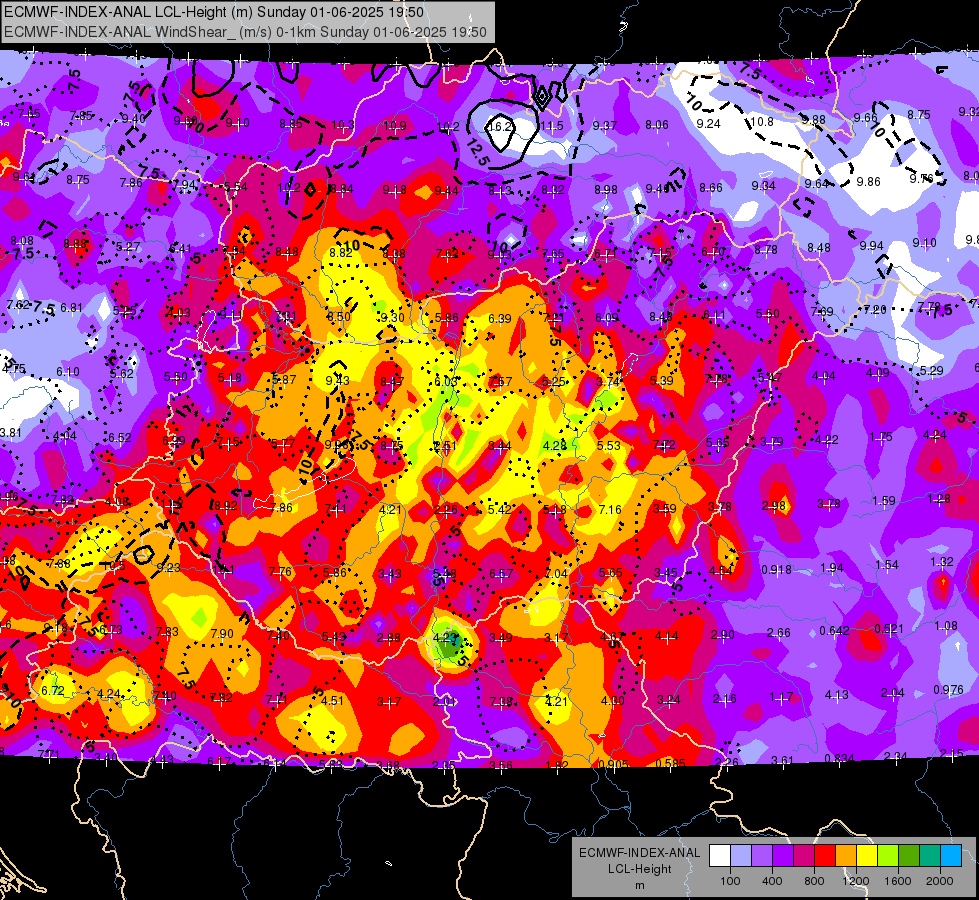Click the 800 label on the legend scale
The image size is (979, 900).
tap(814, 881)
